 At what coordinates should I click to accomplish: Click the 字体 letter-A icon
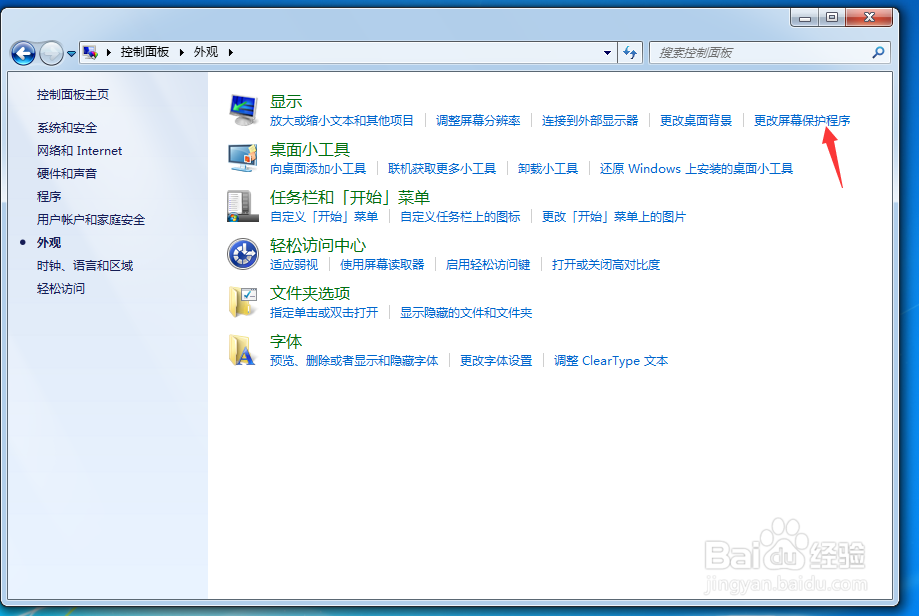pos(241,351)
